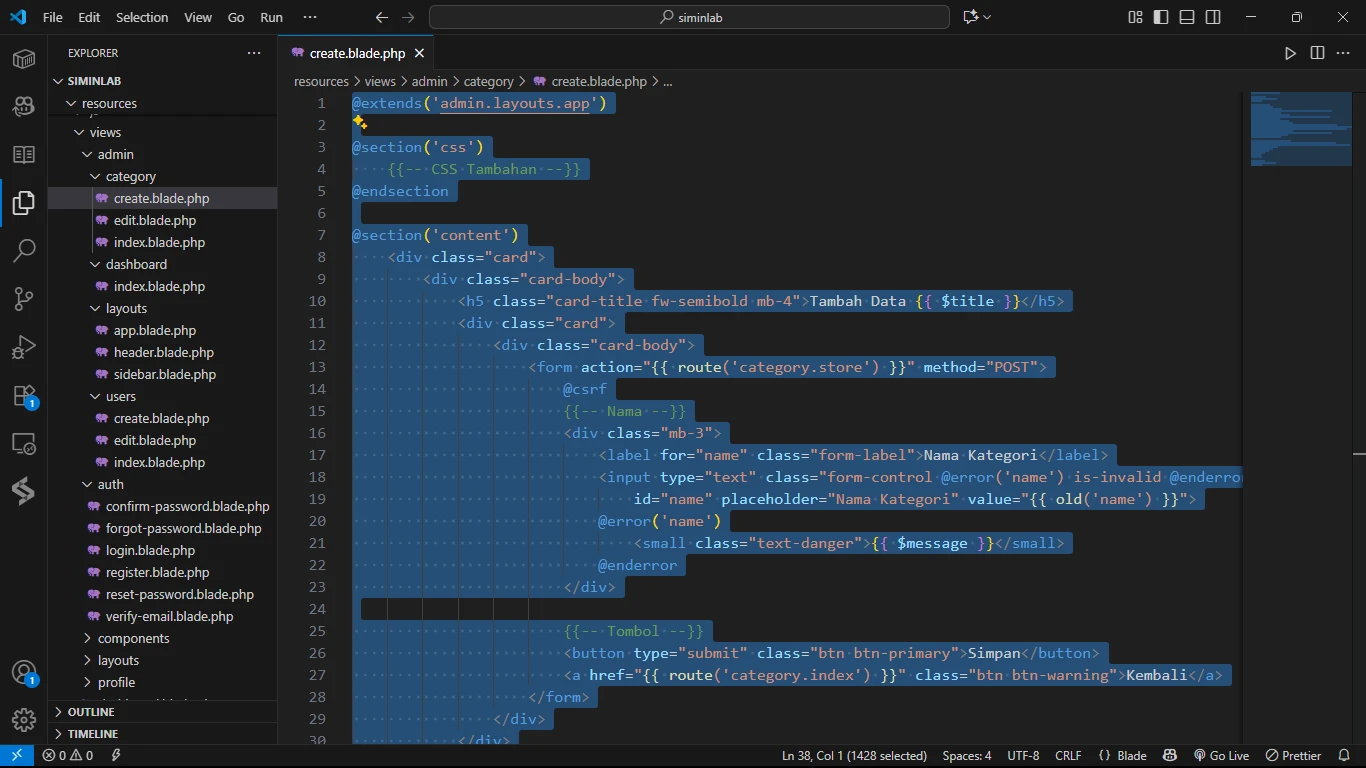Toggle the Primary Side Bar visibility
This screenshot has height=768, width=1366.
[1161, 17]
